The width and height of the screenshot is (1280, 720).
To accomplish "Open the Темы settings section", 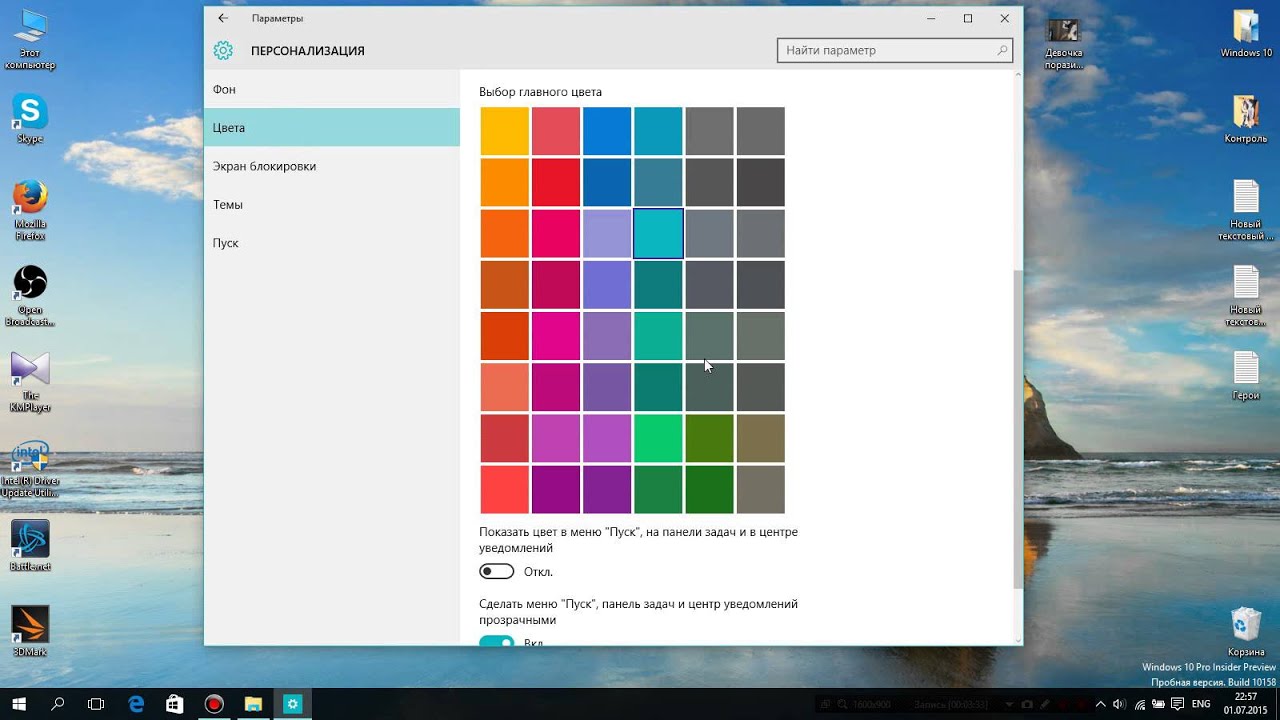I will [332, 204].
